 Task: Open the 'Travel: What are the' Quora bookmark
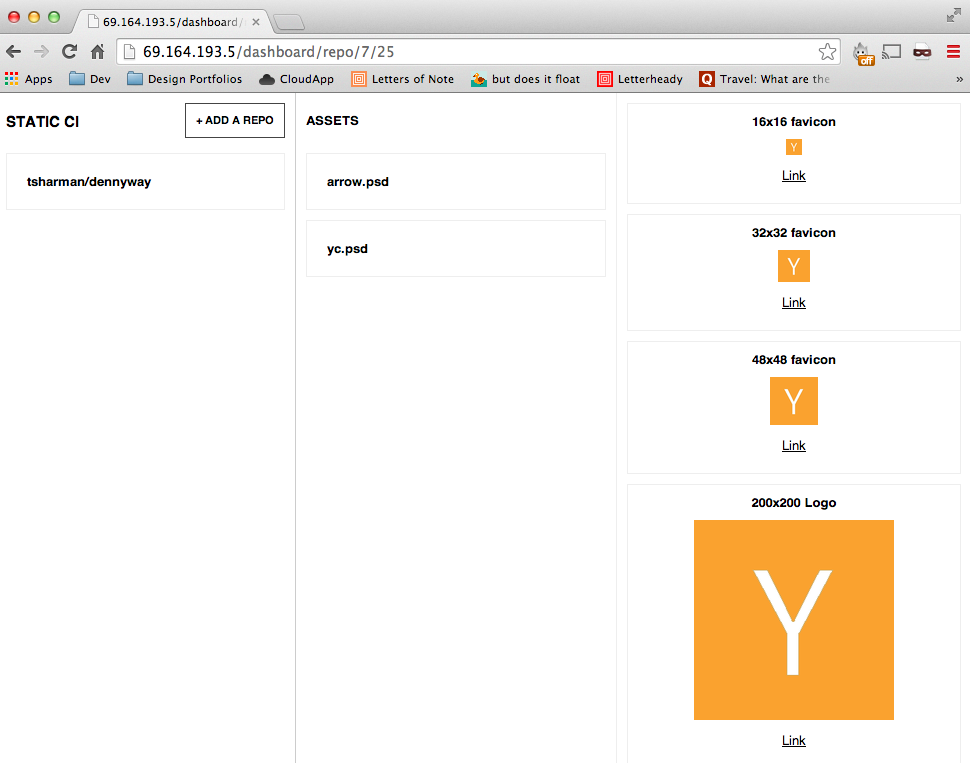tap(764, 79)
